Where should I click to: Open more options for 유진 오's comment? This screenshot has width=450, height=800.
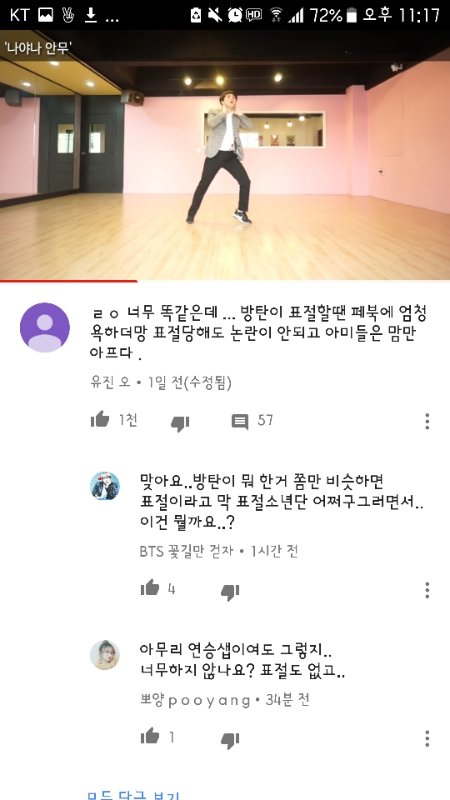pyautogui.click(x=427, y=421)
